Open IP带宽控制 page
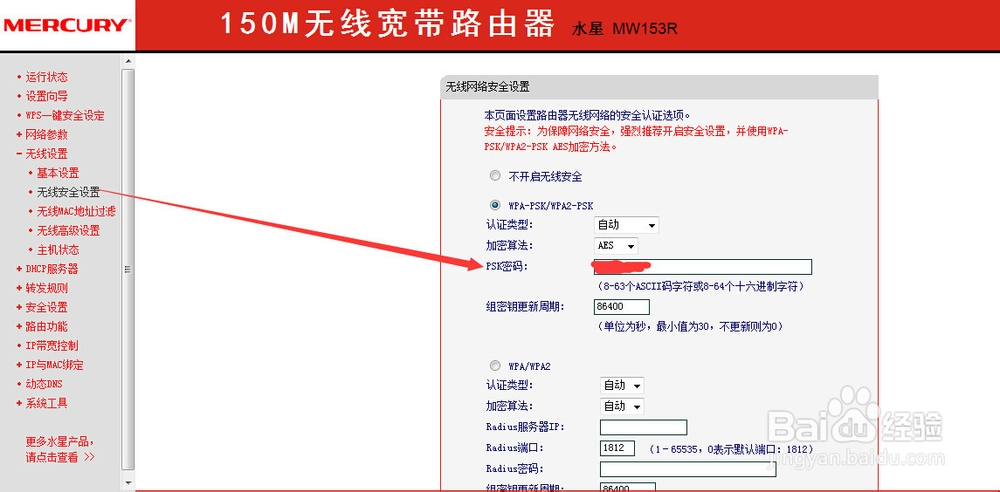Viewport: 1000px width, 492px height. [51, 345]
